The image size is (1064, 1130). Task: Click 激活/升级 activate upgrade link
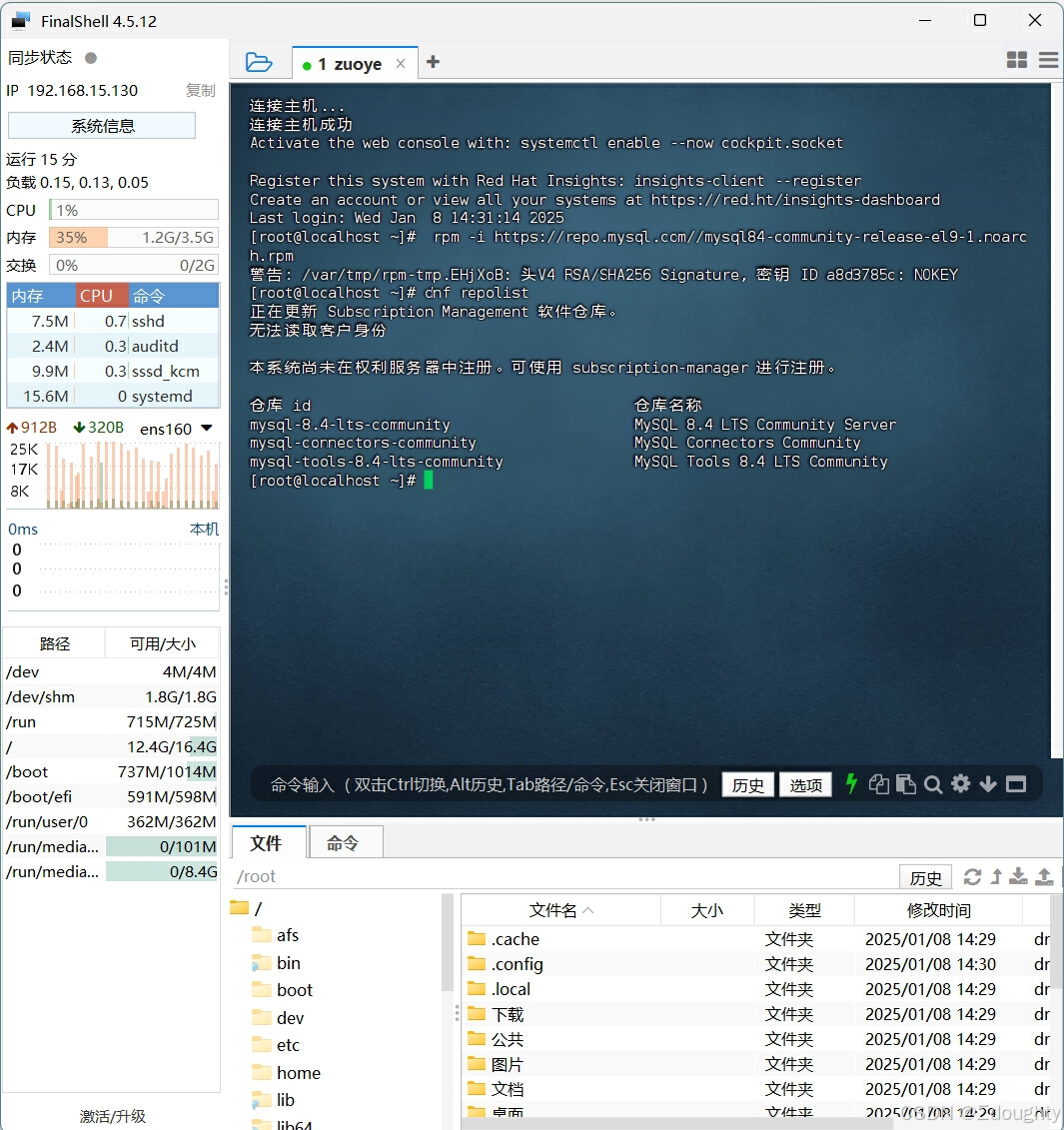(x=113, y=1116)
